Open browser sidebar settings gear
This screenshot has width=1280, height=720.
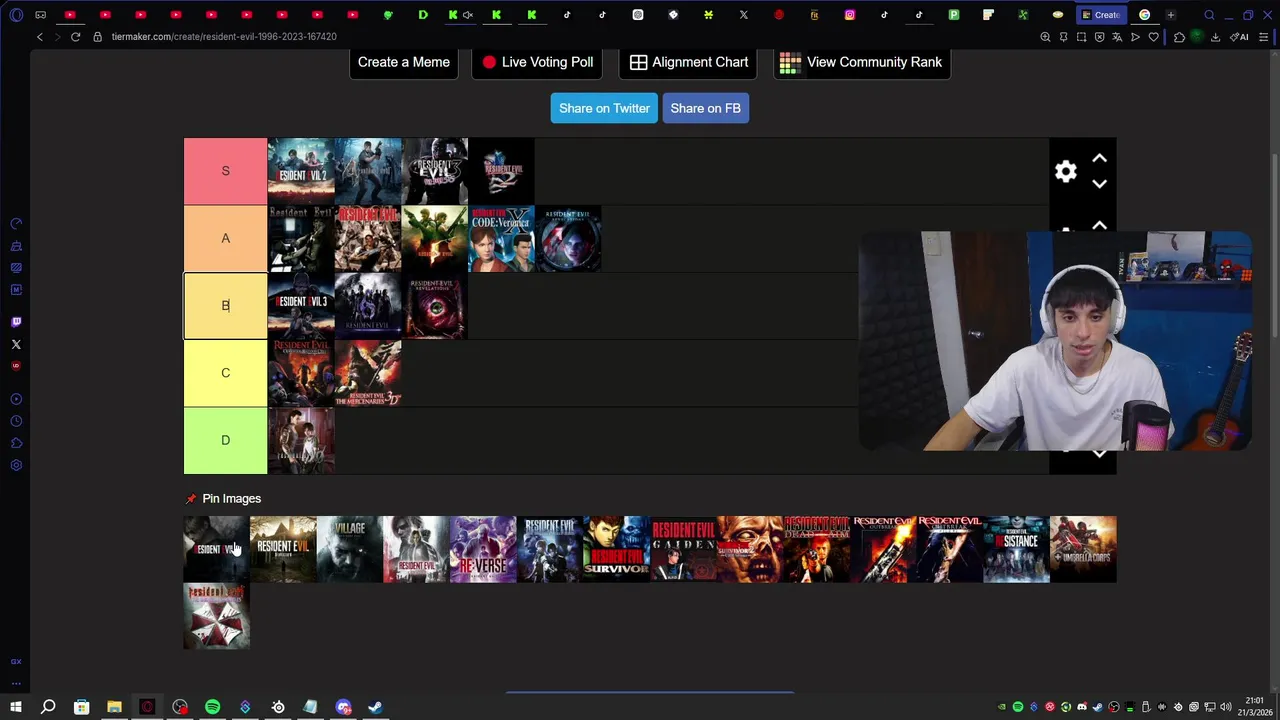[16, 465]
